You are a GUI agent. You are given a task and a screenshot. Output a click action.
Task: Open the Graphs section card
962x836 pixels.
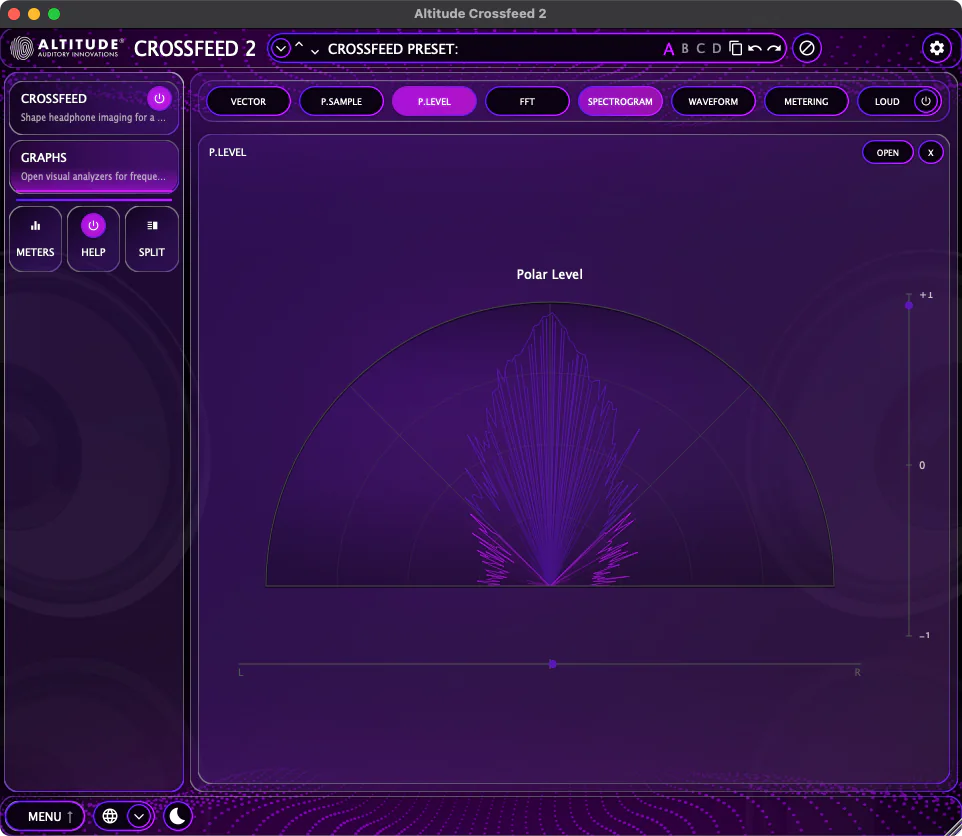click(x=94, y=166)
